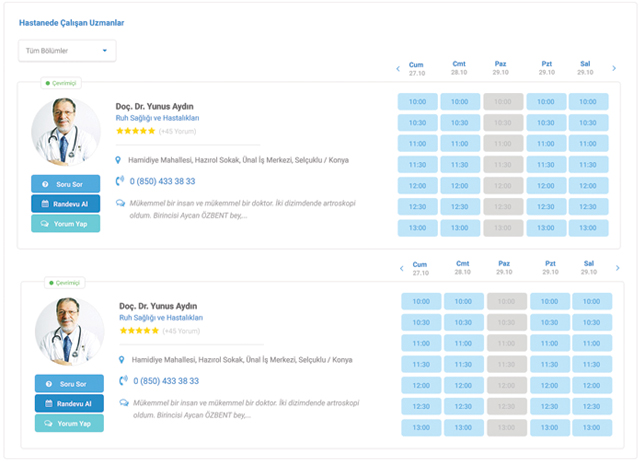Go to previous dates in bottom schedule
This screenshot has height=461, width=643.
click(400, 267)
